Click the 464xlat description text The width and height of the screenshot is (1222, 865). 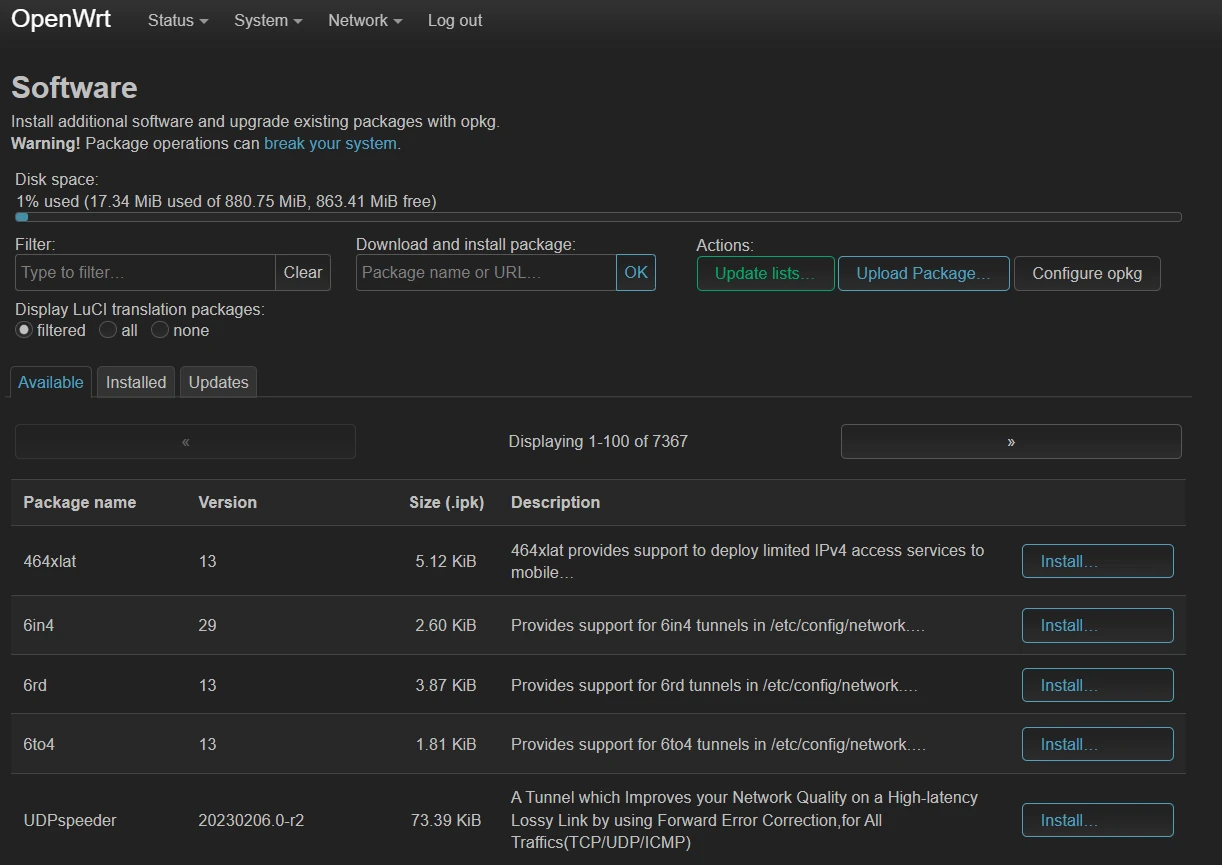(x=748, y=561)
